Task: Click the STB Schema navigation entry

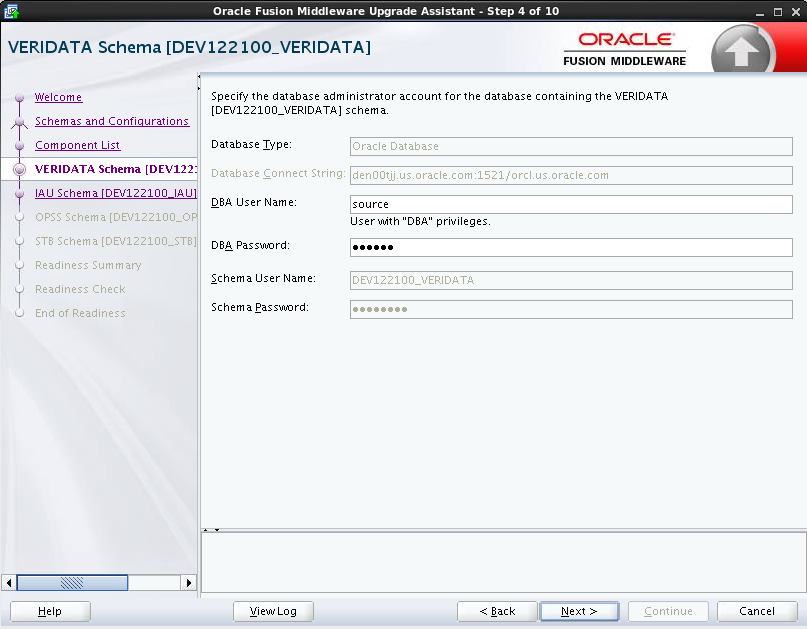Action: (x=116, y=241)
